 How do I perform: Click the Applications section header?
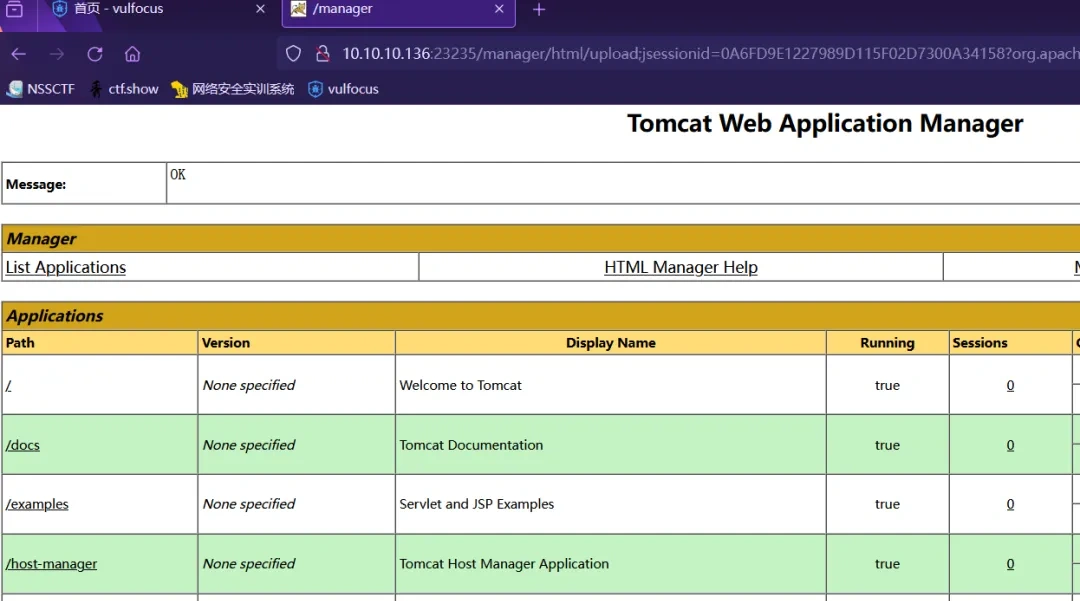[x=54, y=316]
